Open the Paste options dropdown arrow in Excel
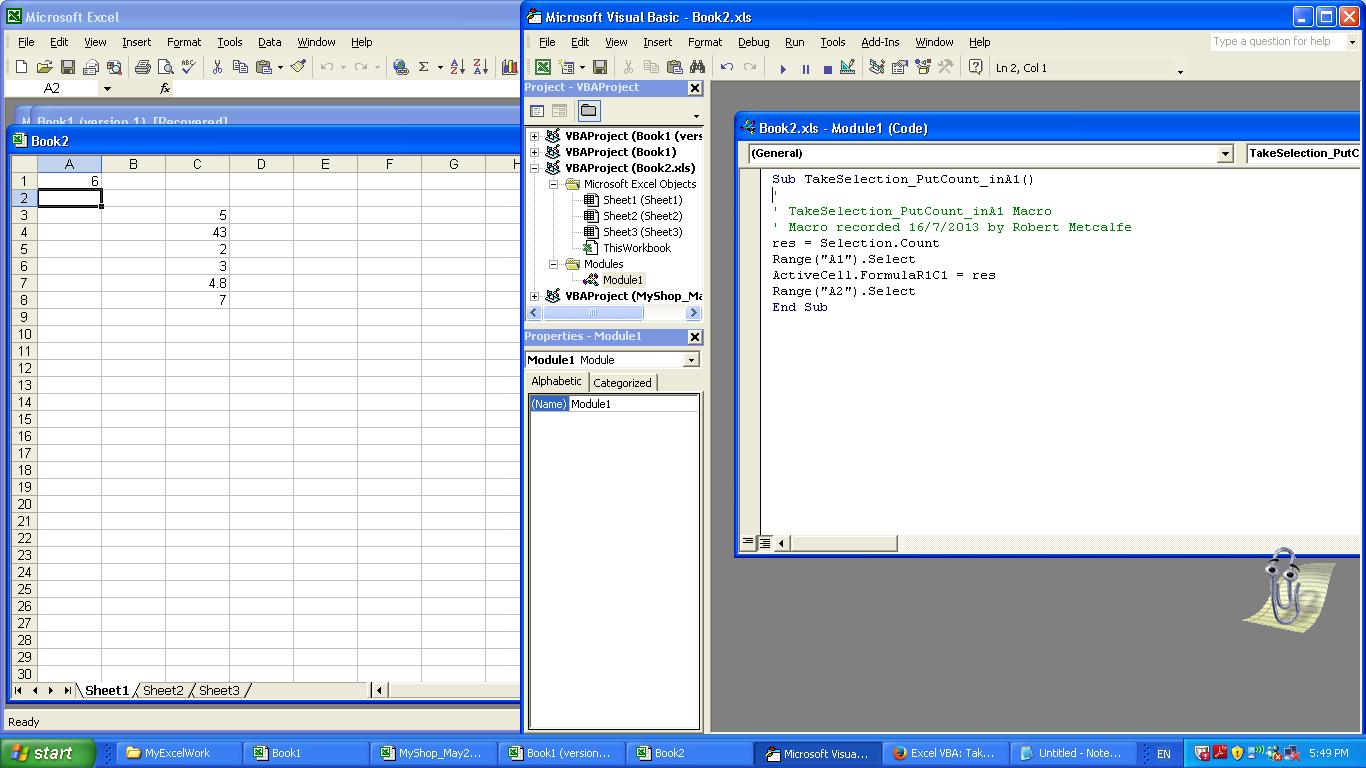This screenshot has width=1366, height=768. pos(280,67)
